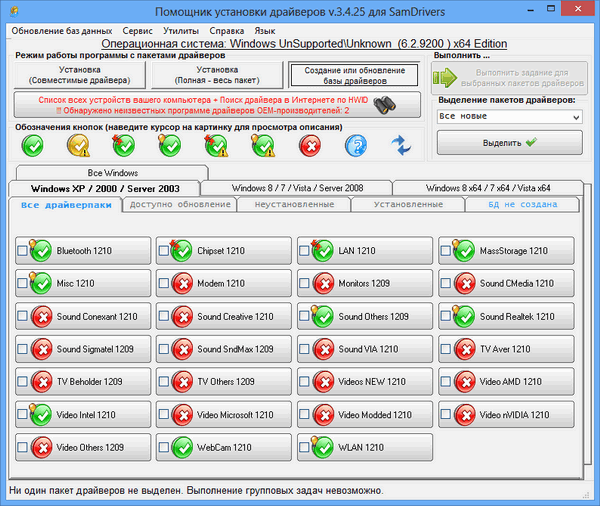This screenshot has width=600, height=506.
Task: Click the red cross icon on Monitors 1209
Action: coord(323,284)
